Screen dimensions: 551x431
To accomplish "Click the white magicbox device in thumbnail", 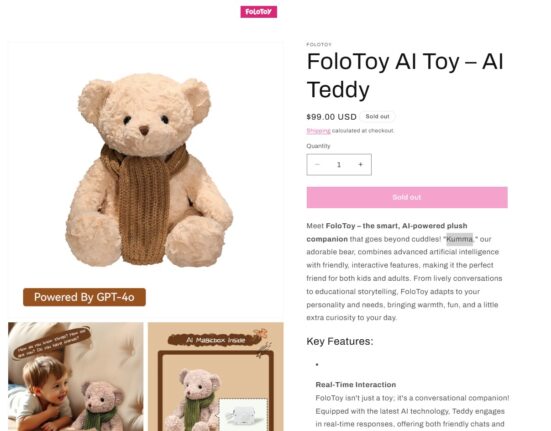I will pos(244,414).
